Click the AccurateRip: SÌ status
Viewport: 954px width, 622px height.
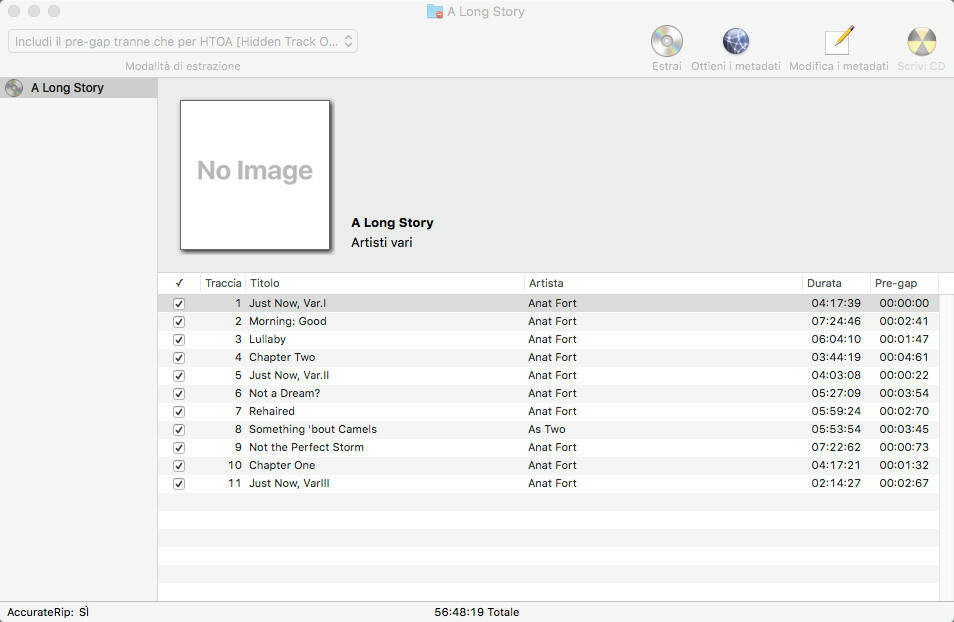pos(48,612)
